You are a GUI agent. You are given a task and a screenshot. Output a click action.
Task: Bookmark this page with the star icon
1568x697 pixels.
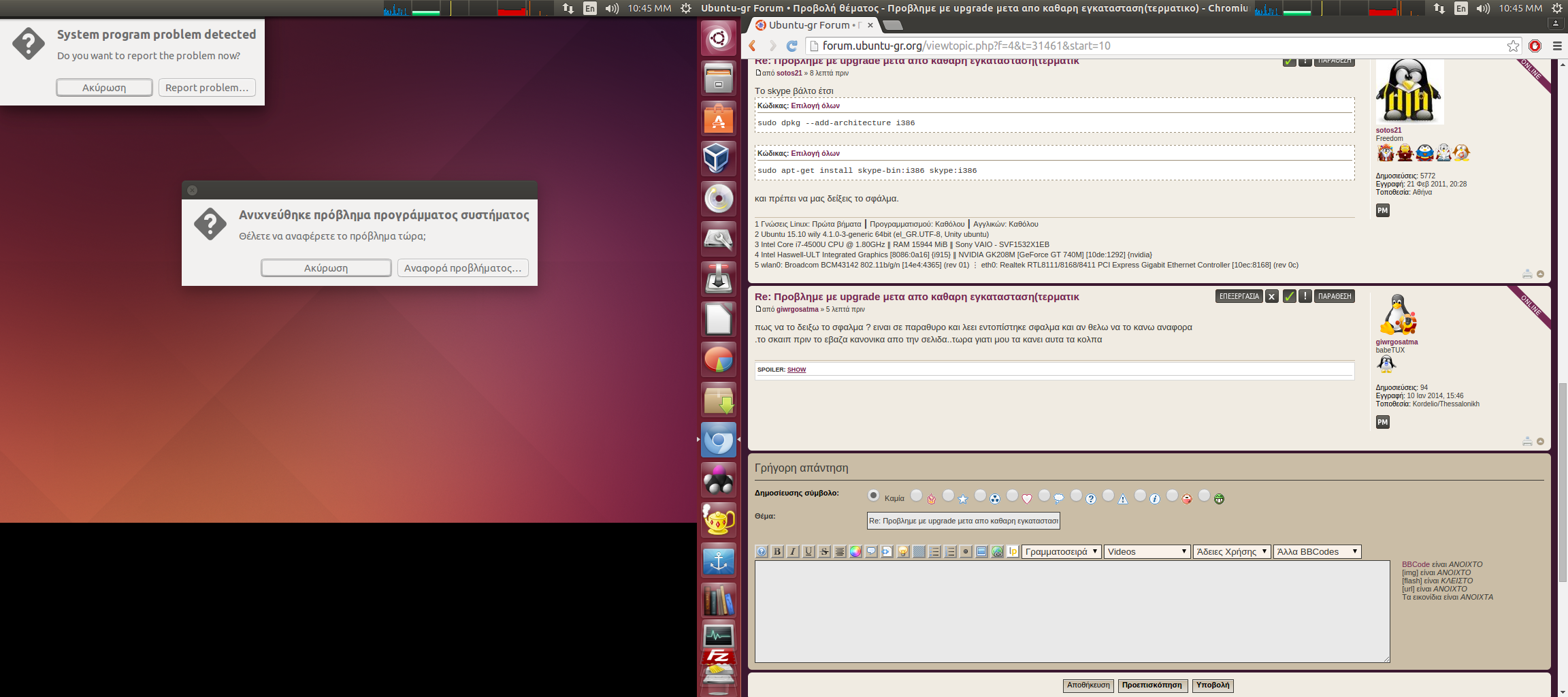(1513, 46)
